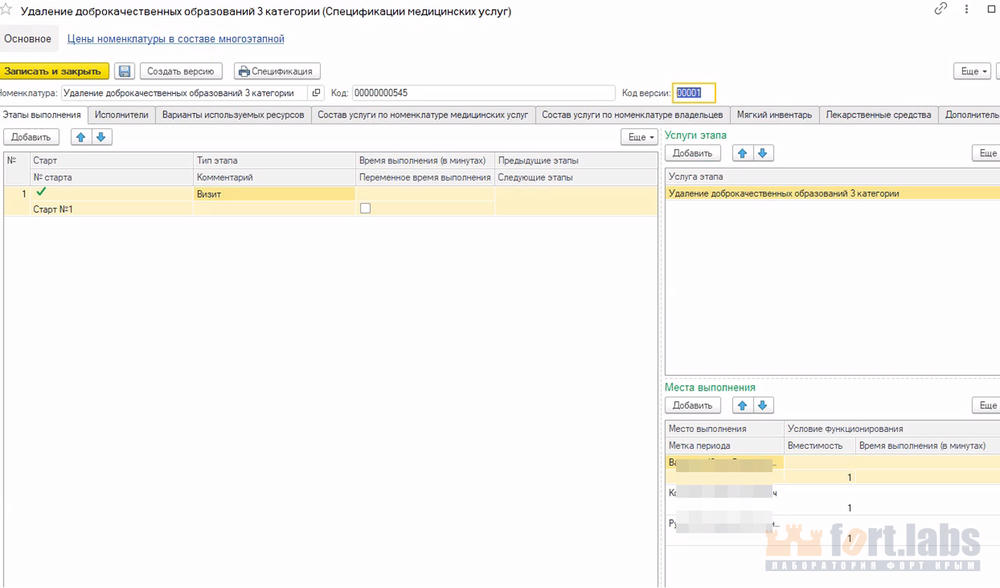Open Цены номенклатуры в составе многоэтапной link
This screenshot has width=1000, height=588.
click(176, 39)
